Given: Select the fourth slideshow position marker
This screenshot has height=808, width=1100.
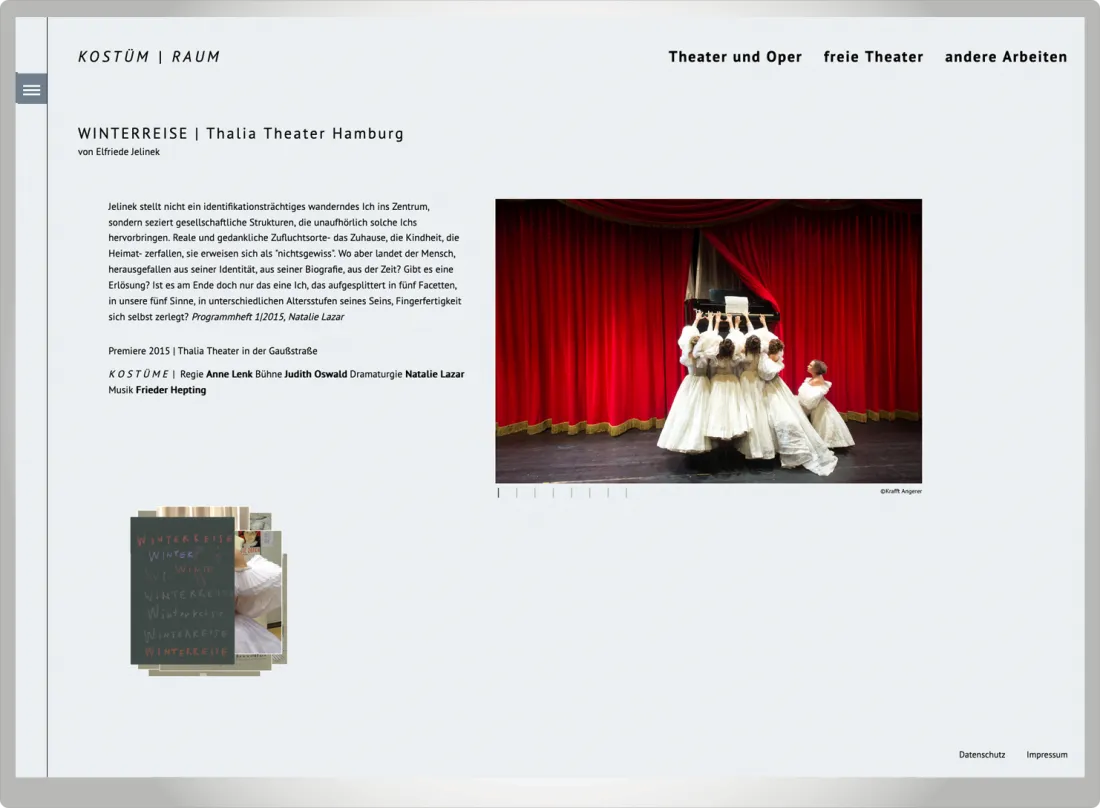Looking at the screenshot, I should pyautogui.click(x=554, y=492).
